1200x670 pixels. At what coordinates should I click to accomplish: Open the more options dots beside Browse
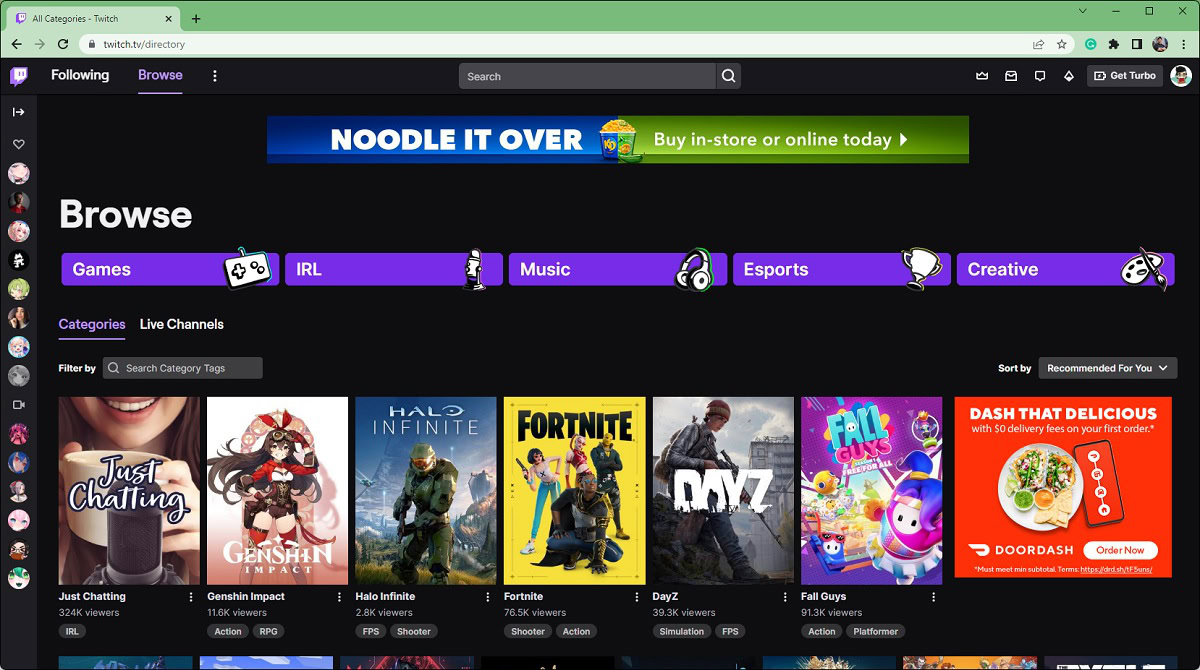[214, 76]
